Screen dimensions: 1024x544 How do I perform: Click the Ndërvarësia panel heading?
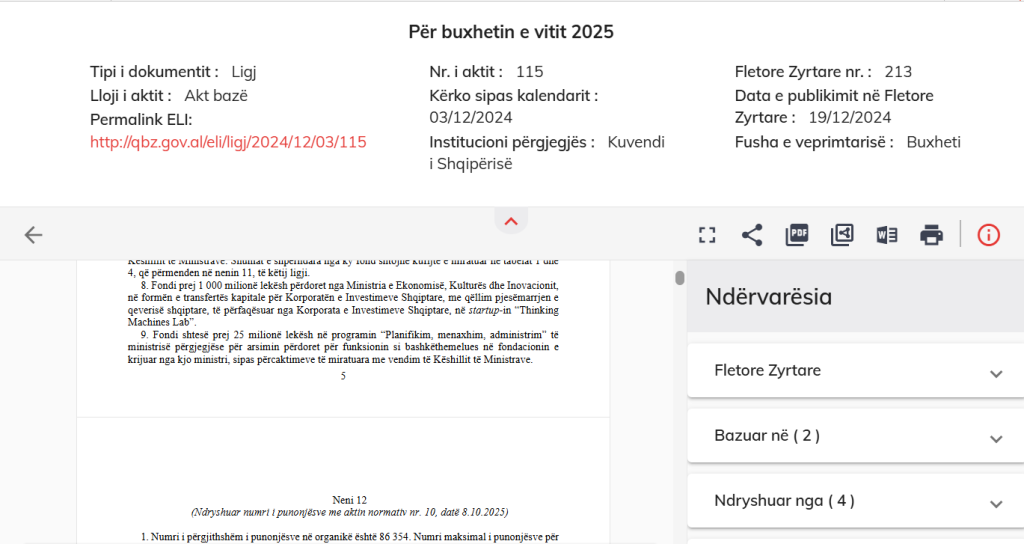[x=769, y=297]
